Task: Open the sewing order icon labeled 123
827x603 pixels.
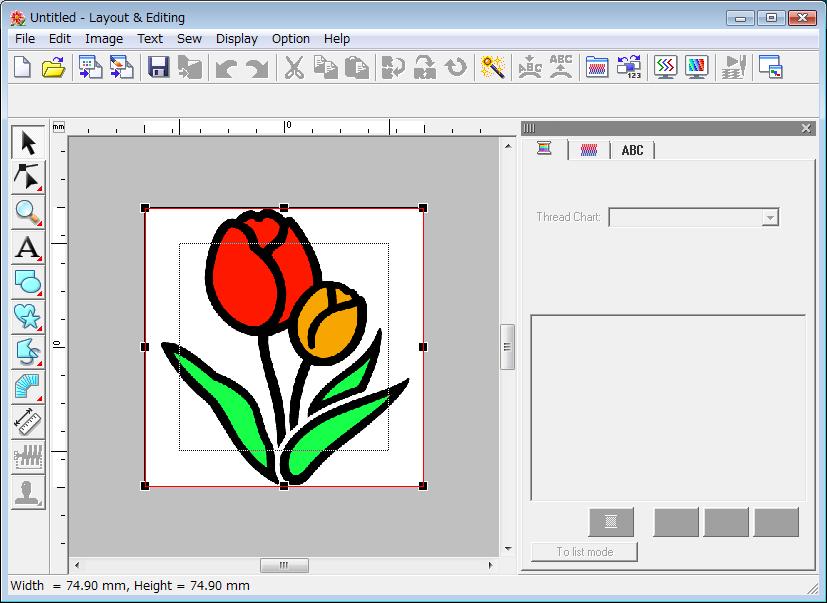Action: tap(629, 68)
